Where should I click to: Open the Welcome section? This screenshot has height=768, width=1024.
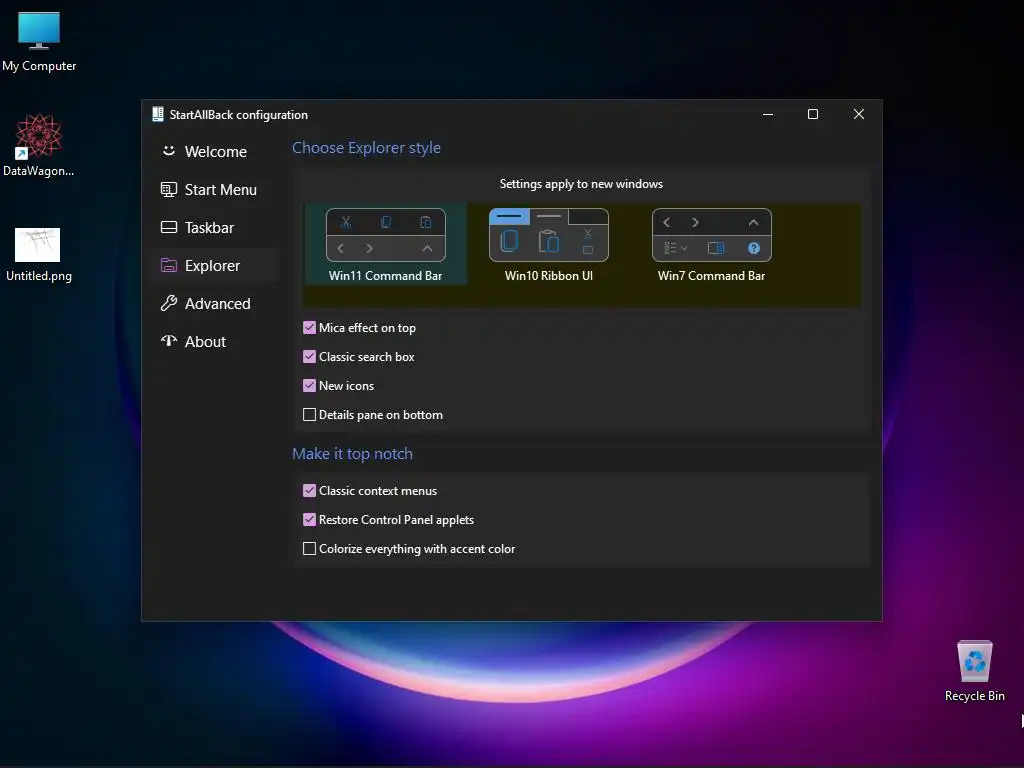[x=216, y=152]
